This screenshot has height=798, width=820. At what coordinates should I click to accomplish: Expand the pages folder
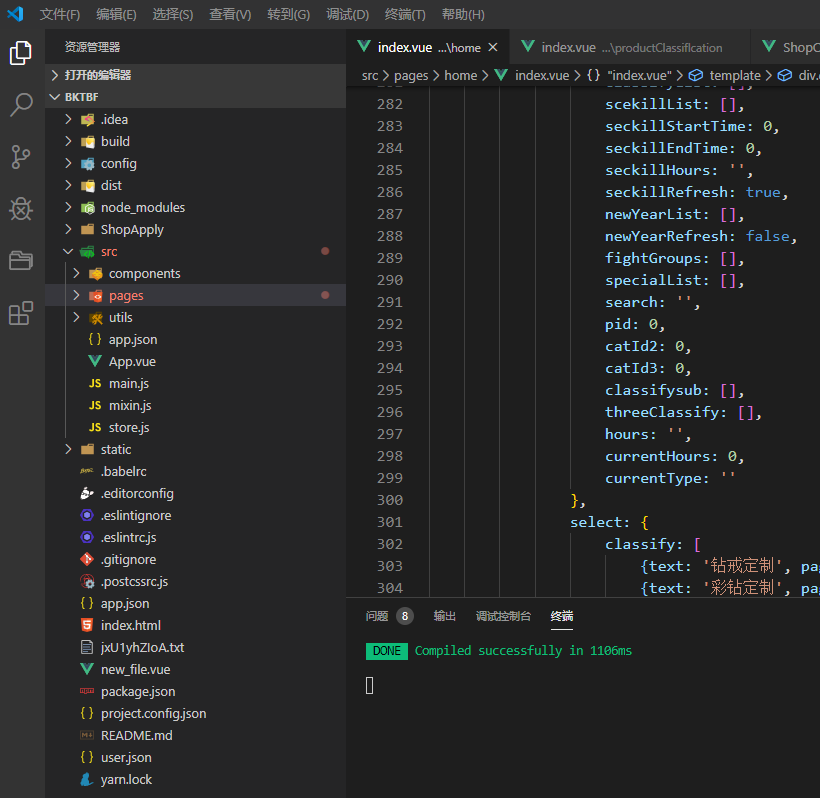click(76, 295)
